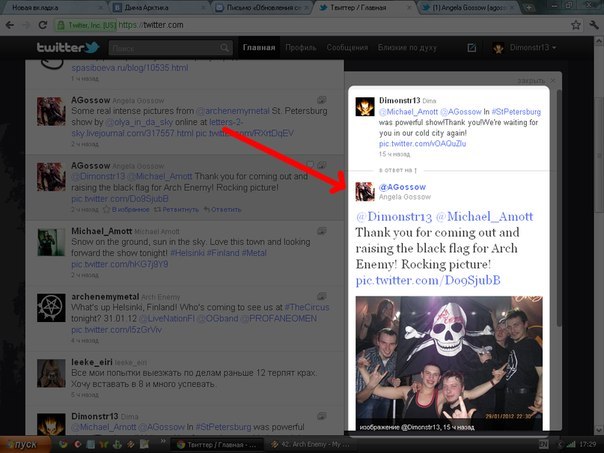This screenshot has height=453, width=604.
Task: Open the pirate flag concert photo
Action: click(x=449, y=363)
